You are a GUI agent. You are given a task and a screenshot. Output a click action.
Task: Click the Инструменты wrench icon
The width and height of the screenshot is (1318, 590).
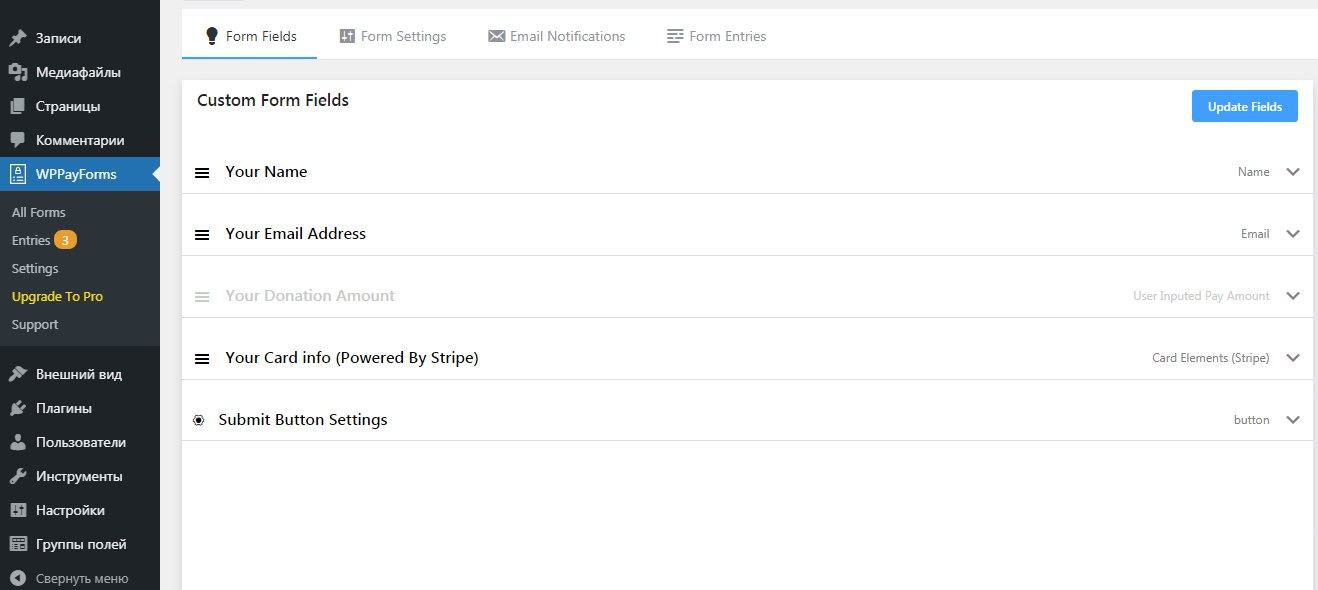tap(18, 476)
